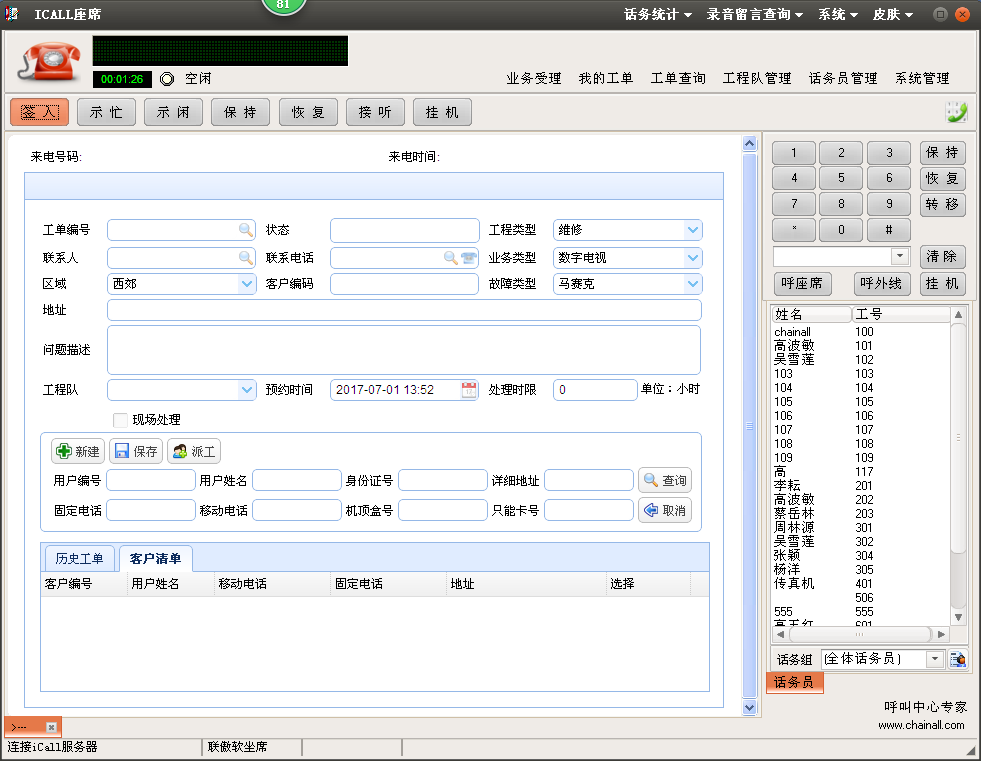981x761 pixels.
Task: Switch to the 历史工单 tab
Action: tap(80, 558)
